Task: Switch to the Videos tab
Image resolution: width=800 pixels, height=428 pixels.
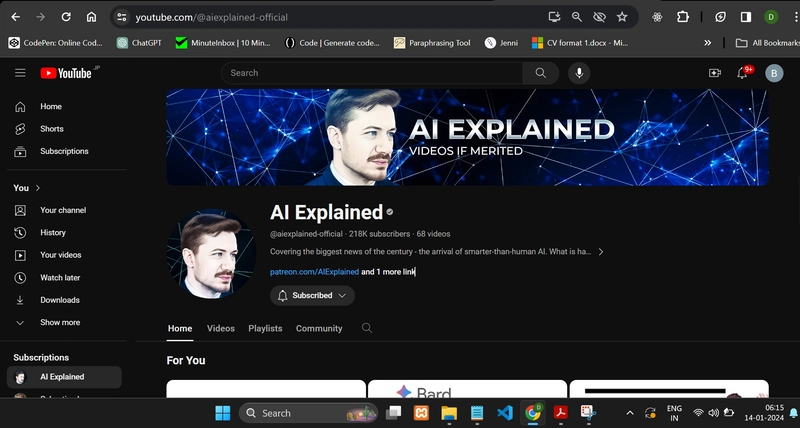Action: pos(221,329)
